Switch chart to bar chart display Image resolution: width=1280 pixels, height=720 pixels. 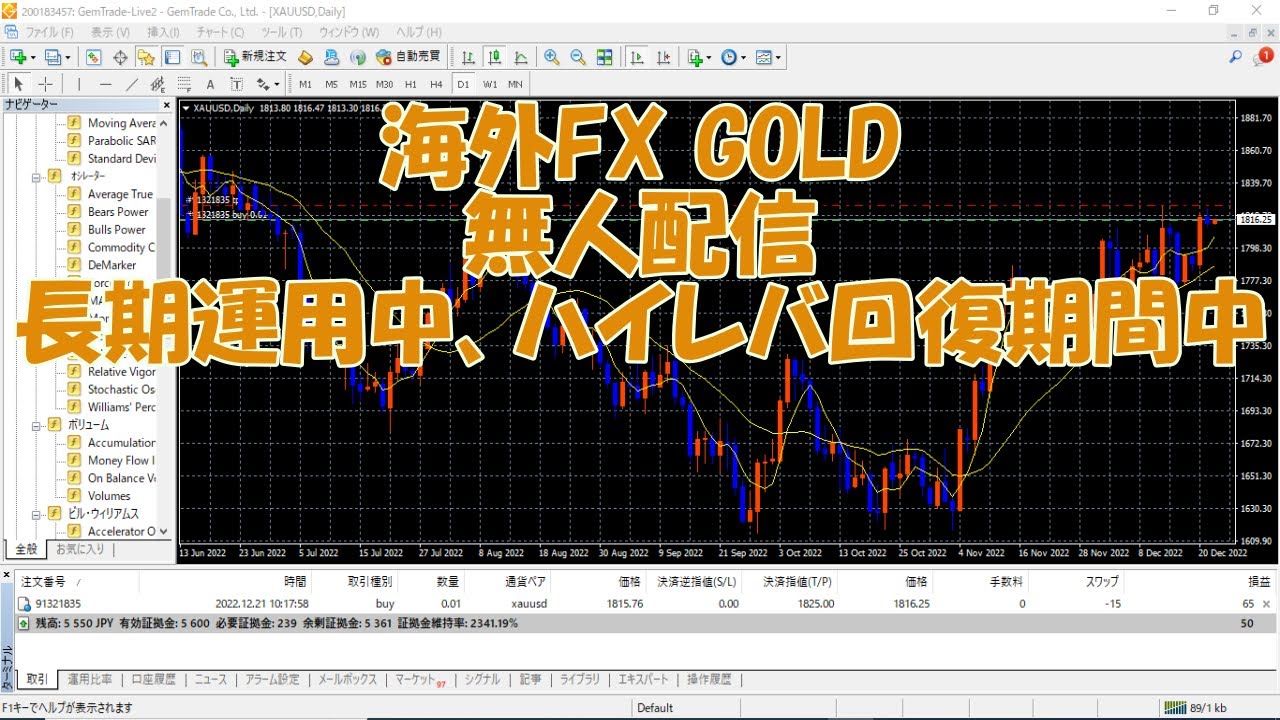tap(468, 57)
